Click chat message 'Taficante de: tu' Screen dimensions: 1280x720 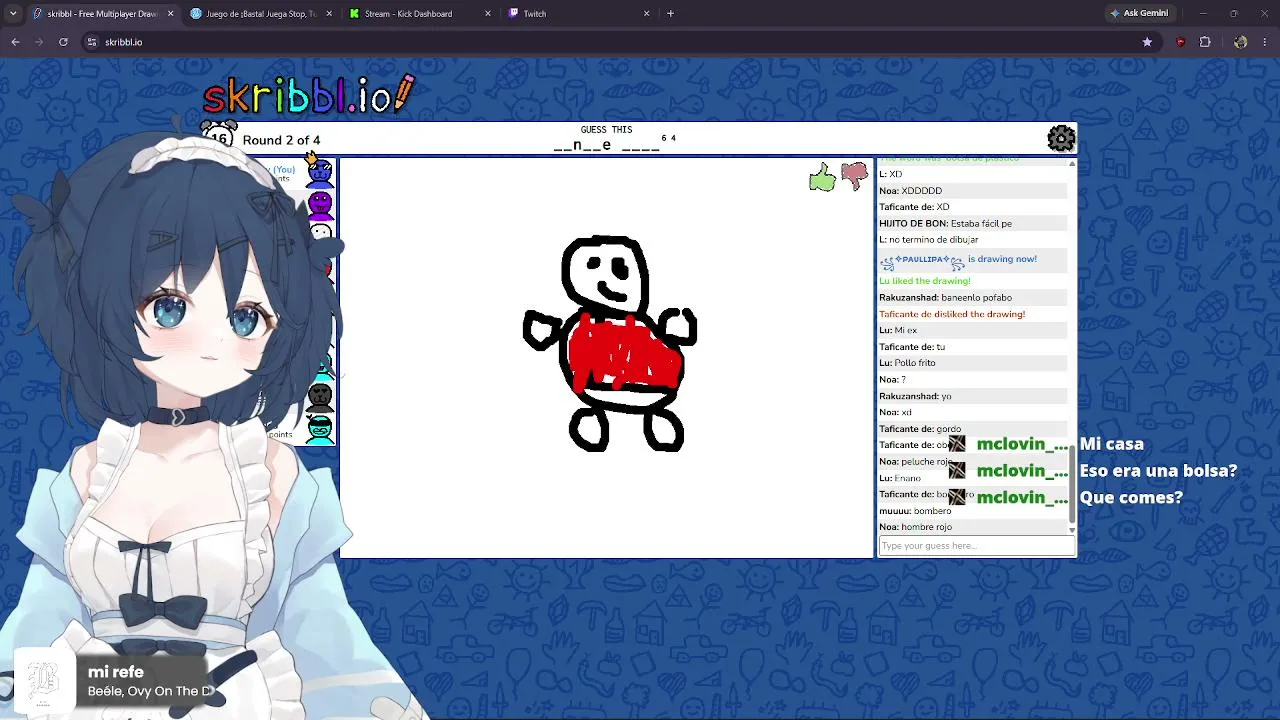(x=912, y=347)
